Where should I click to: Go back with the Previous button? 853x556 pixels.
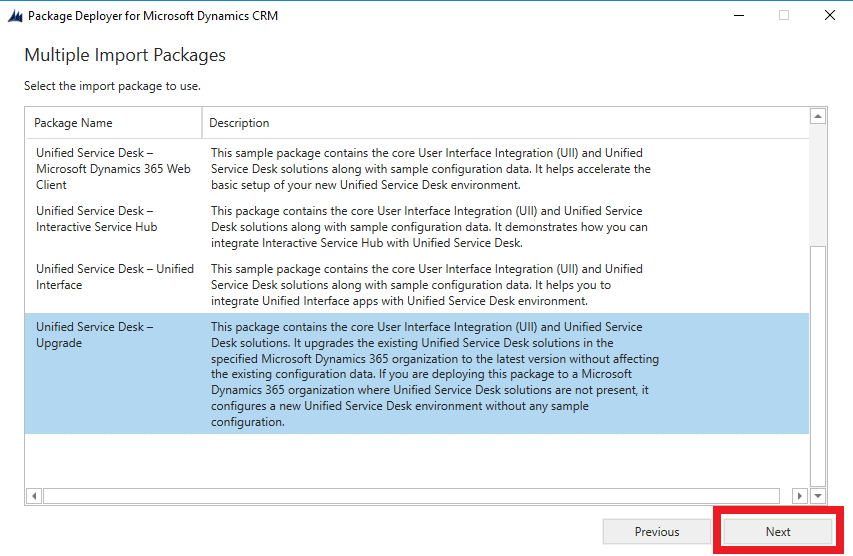tap(657, 532)
